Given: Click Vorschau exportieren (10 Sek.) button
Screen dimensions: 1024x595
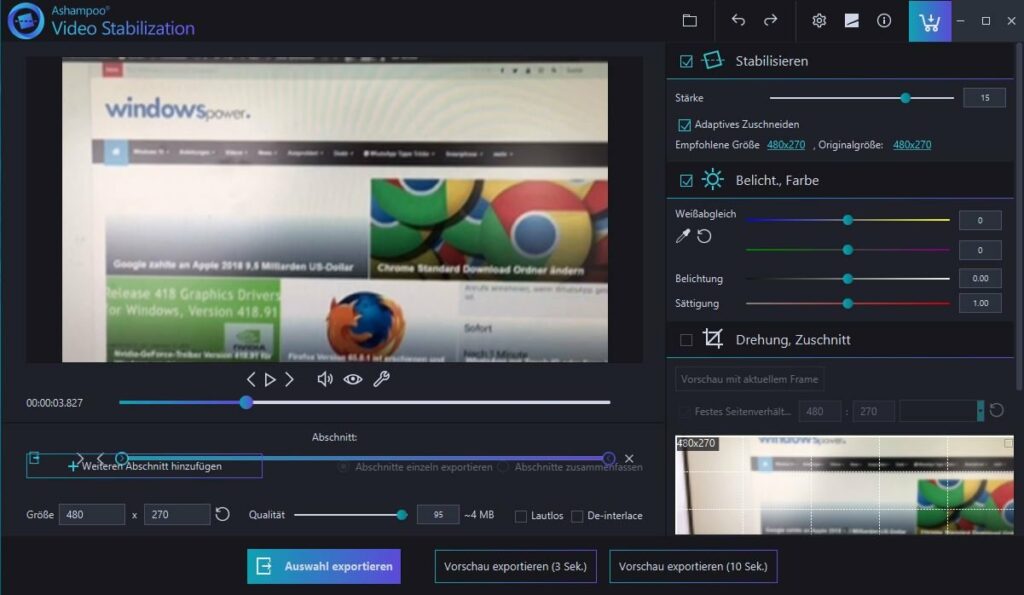Looking at the screenshot, I should click(x=693, y=566).
